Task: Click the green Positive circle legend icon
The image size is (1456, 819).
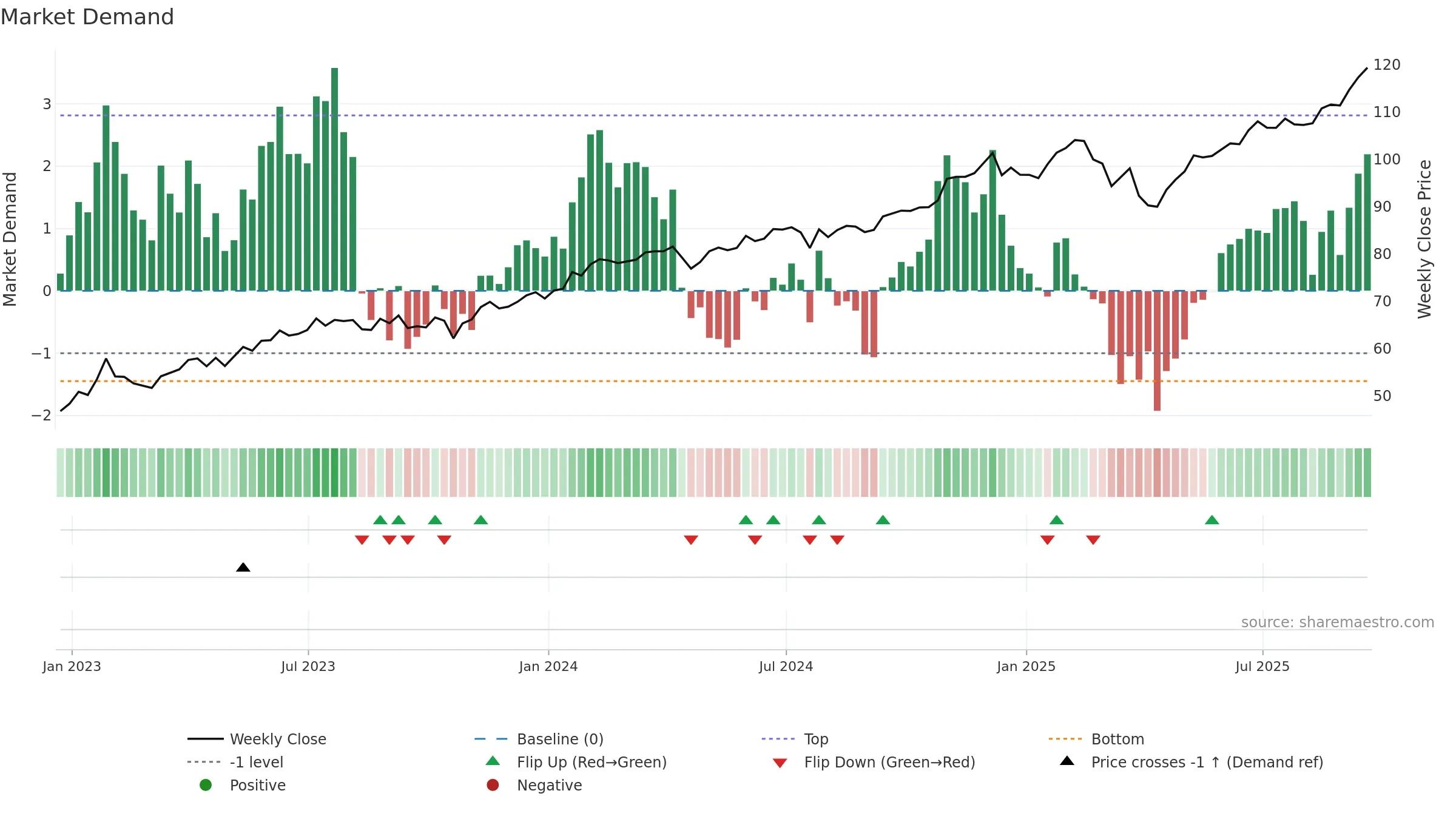Action: (x=206, y=785)
